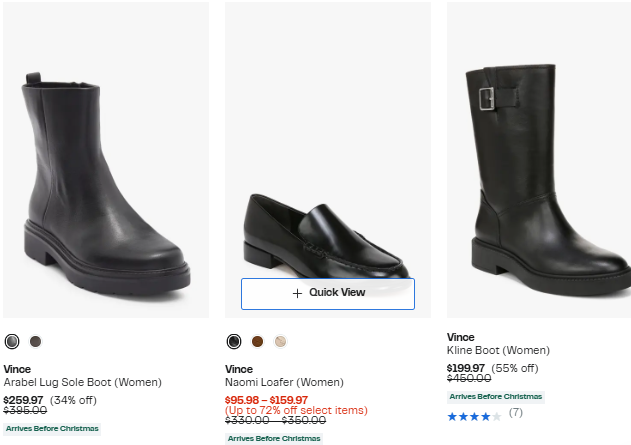This screenshot has height=445, width=631.
Task: Select black swatch for Arabel Lug Sole Boot
Action: click(12, 341)
